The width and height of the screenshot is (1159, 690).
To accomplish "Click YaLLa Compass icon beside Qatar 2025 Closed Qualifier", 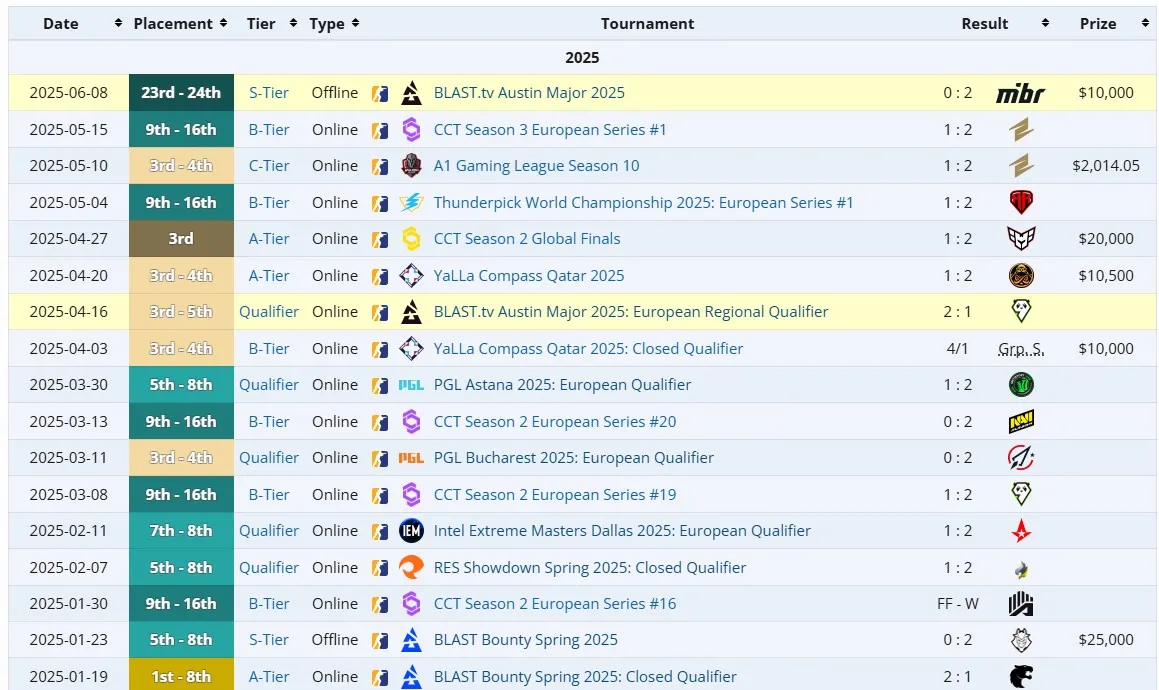I will (x=411, y=348).
